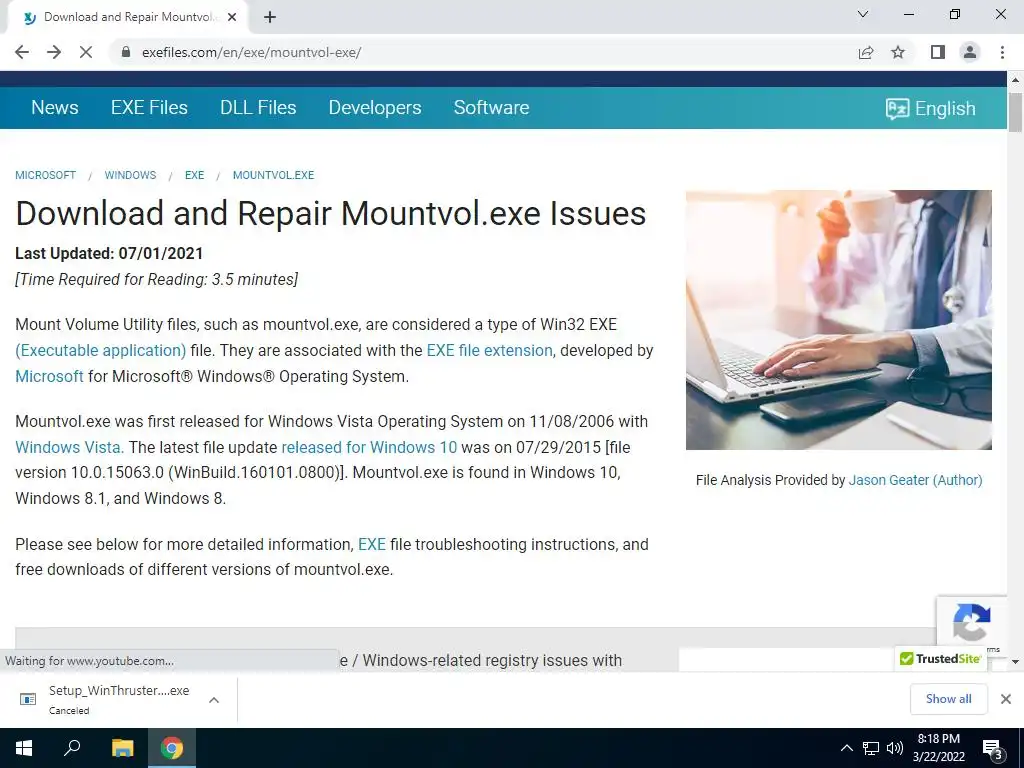The image size is (1024, 768).
Task: Open EXE link in troubleshooting sentence
Action: [372, 545]
